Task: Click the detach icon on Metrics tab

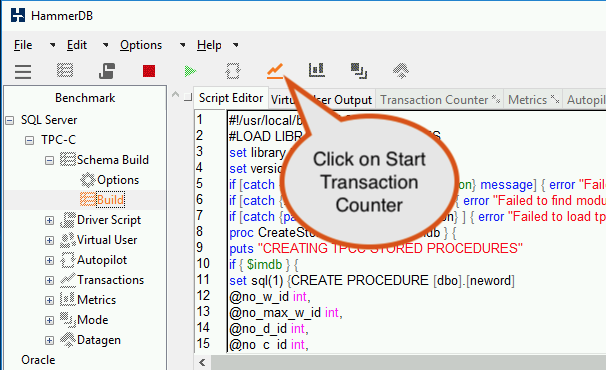Action: (555, 99)
